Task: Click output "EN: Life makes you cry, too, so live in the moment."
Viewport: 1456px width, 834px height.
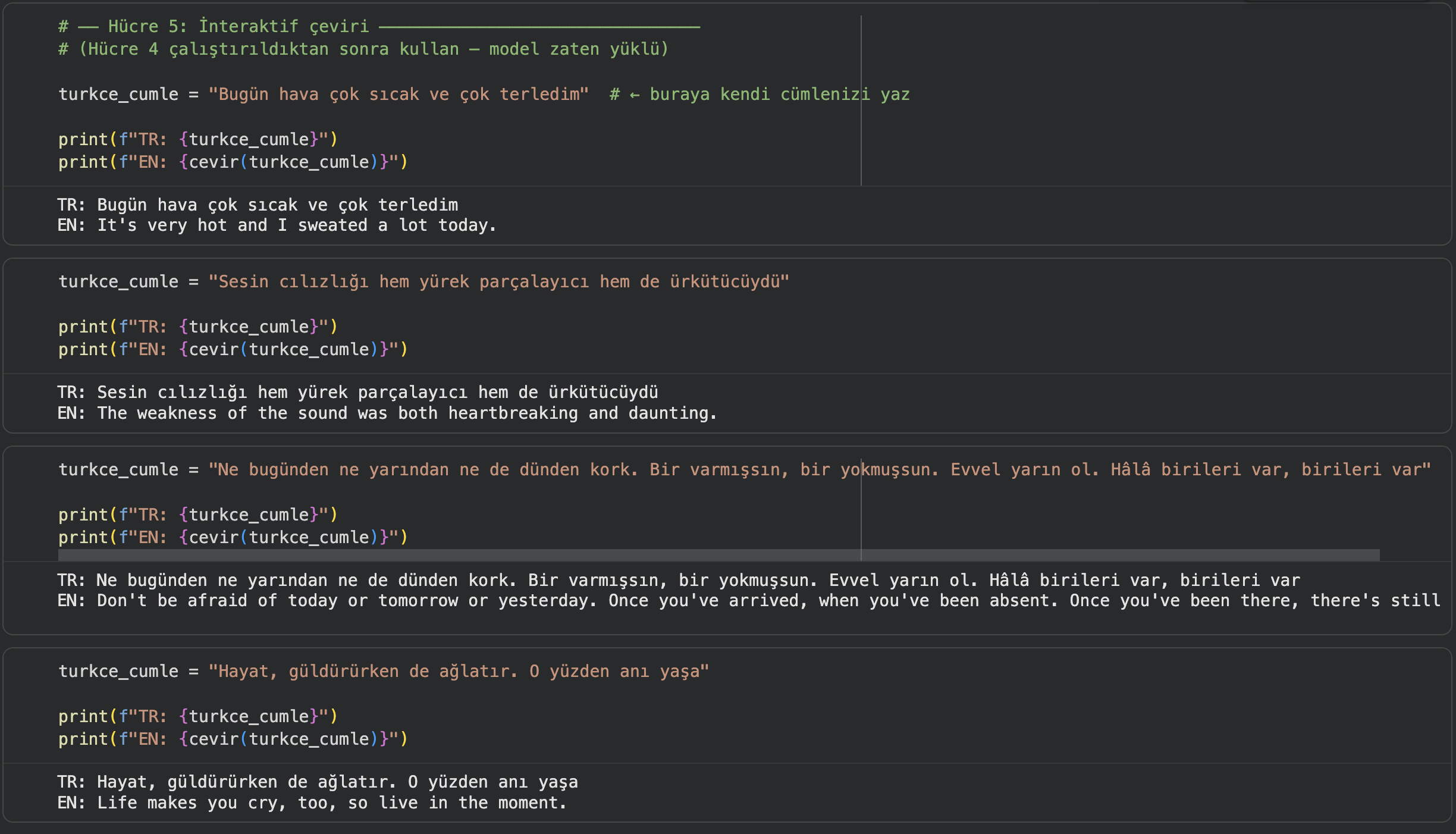Action: tap(312, 802)
